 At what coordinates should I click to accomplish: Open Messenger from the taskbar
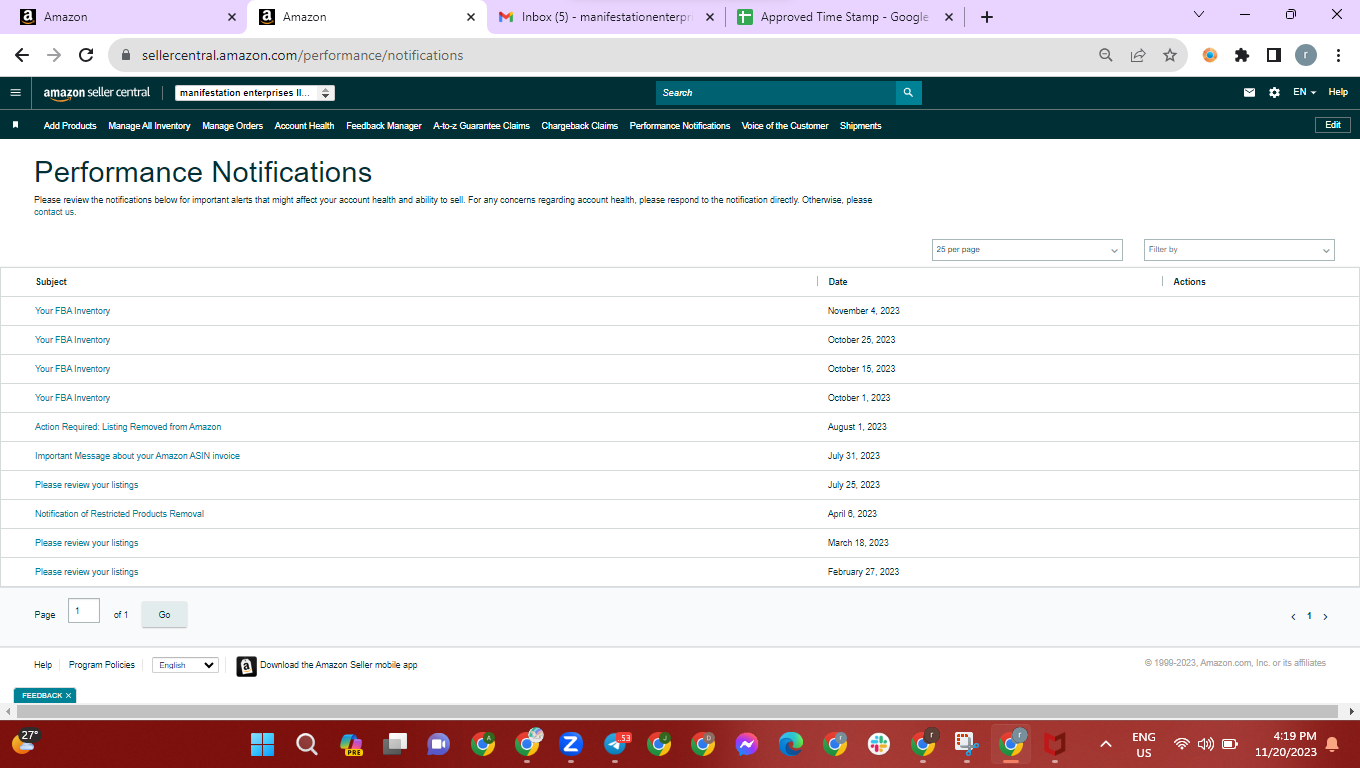coord(747,744)
